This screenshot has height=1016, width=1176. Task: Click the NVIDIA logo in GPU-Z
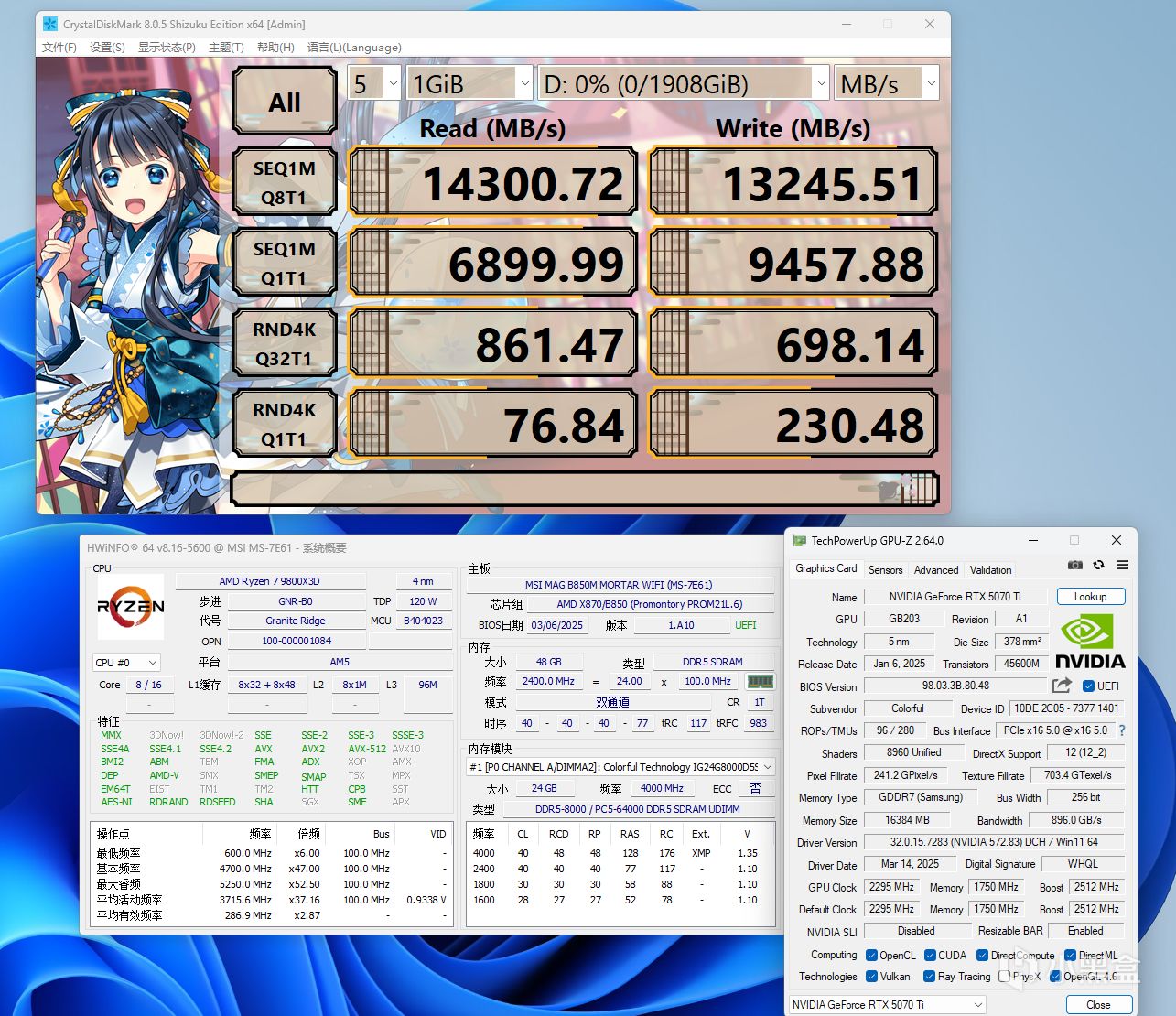pos(1089,642)
